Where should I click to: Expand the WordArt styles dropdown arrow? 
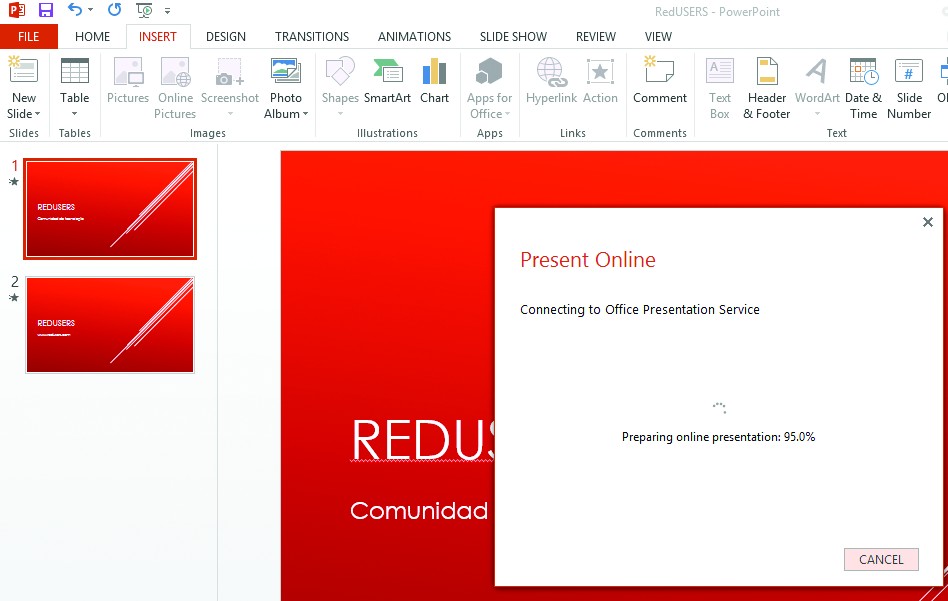(817, 114)
